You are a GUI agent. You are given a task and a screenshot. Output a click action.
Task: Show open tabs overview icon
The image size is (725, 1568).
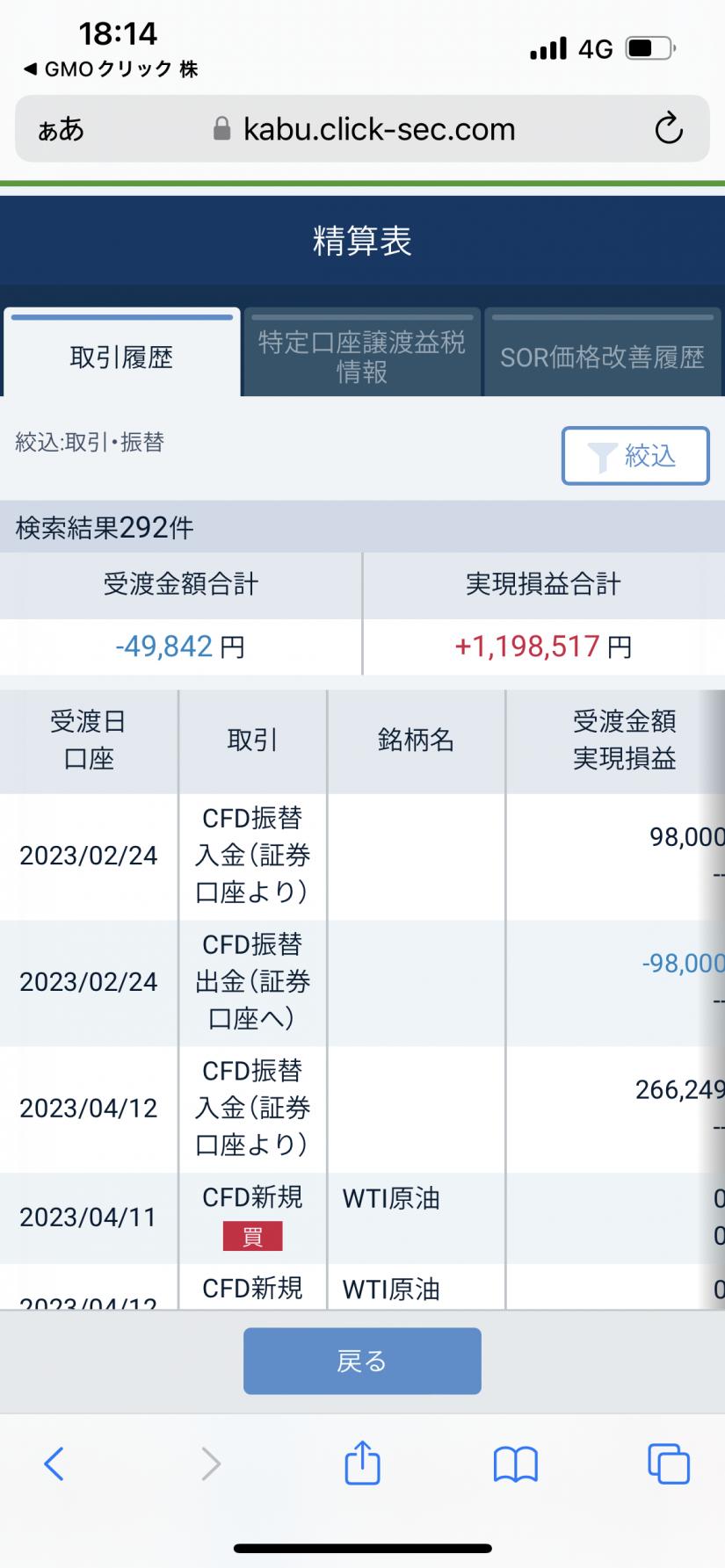[x=668, y=1464]
